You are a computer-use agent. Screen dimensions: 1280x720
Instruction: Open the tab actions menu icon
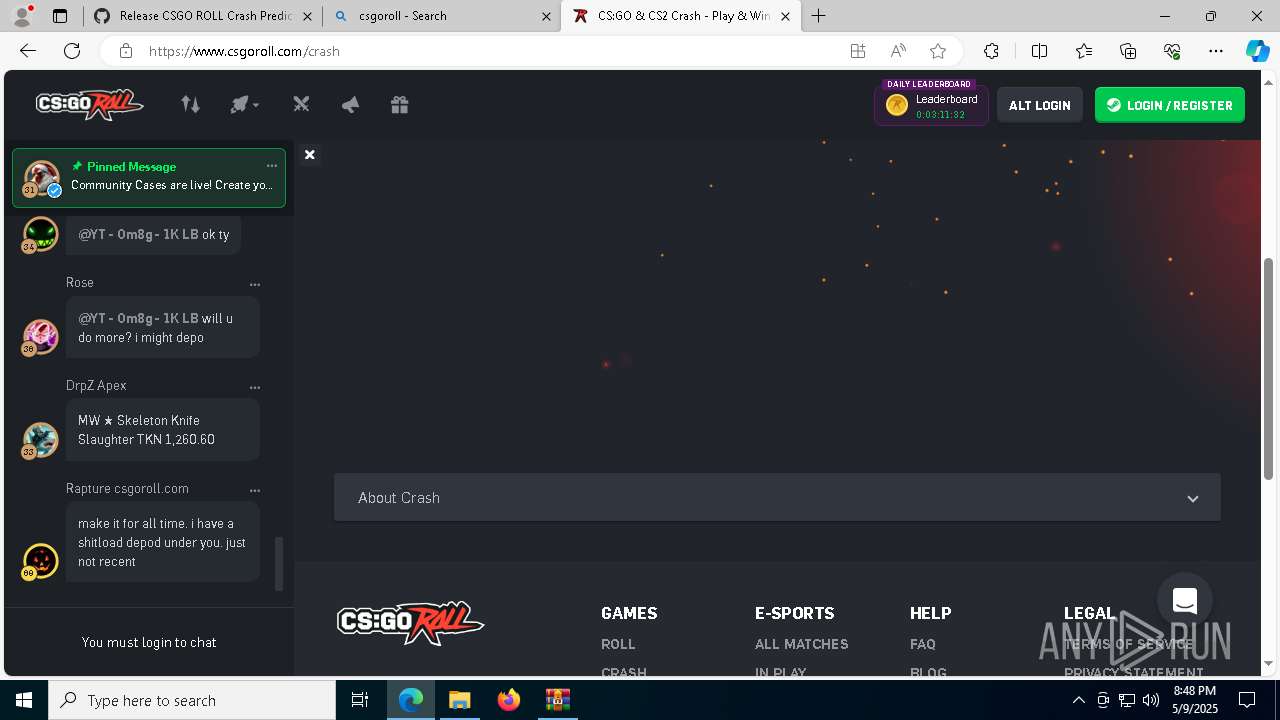(60, 16)
